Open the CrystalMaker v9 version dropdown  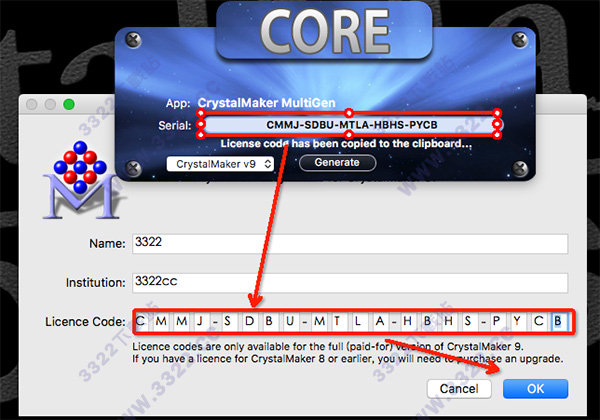click(x=220, y=164)
